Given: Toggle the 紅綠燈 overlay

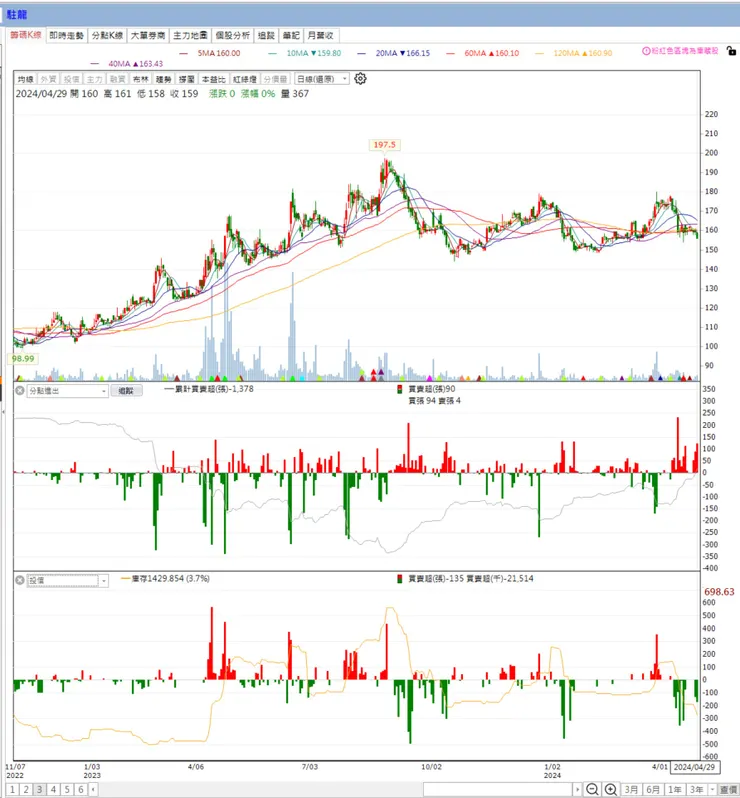Looking at the screenshot, I should pos(245,79).
